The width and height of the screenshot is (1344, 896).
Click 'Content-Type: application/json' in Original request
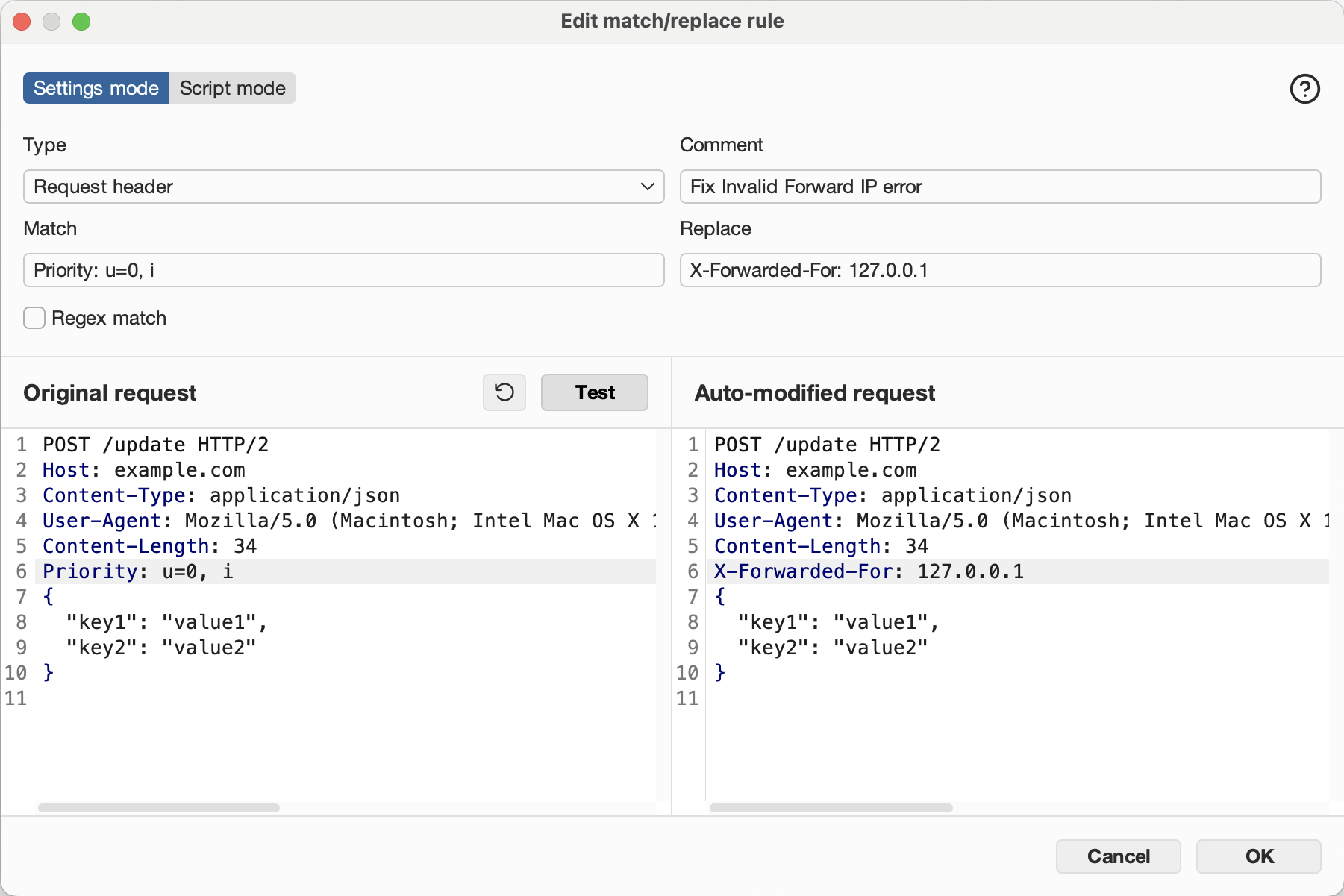coord(222,495)
